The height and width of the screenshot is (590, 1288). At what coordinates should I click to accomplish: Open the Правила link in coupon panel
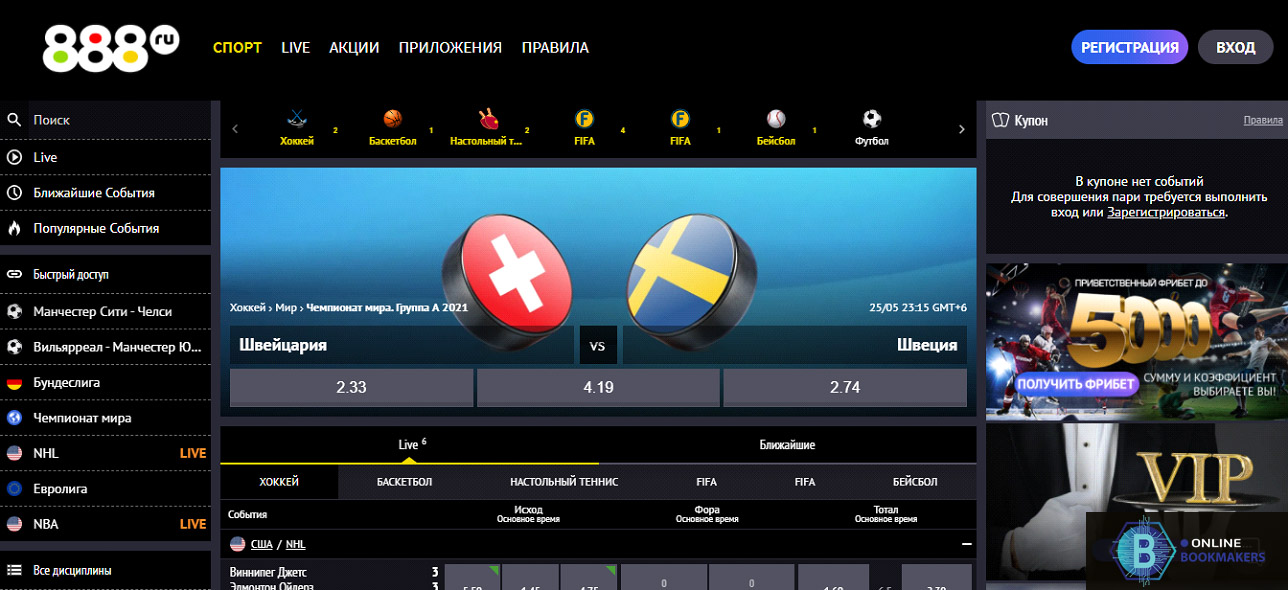tap(1263, 120)
